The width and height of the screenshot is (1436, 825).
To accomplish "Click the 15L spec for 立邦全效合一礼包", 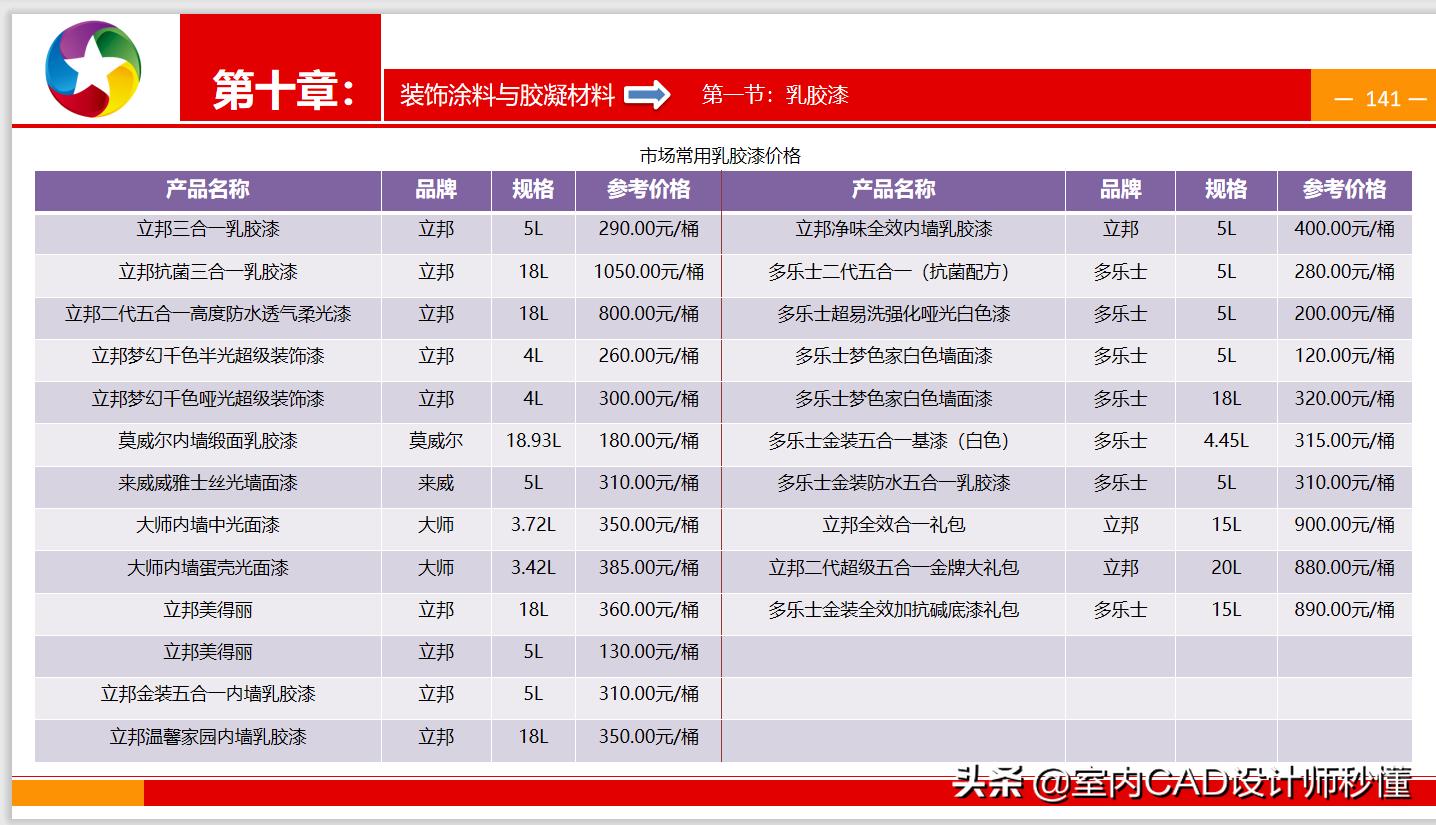I will click(1226, 524).
